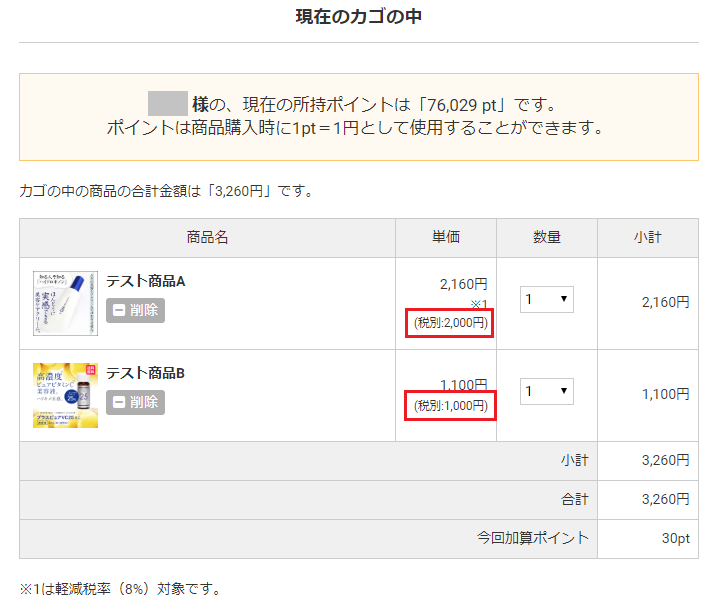Click the 商品名 column header
This screenshot has height=613, width=719.
[208, 238]
